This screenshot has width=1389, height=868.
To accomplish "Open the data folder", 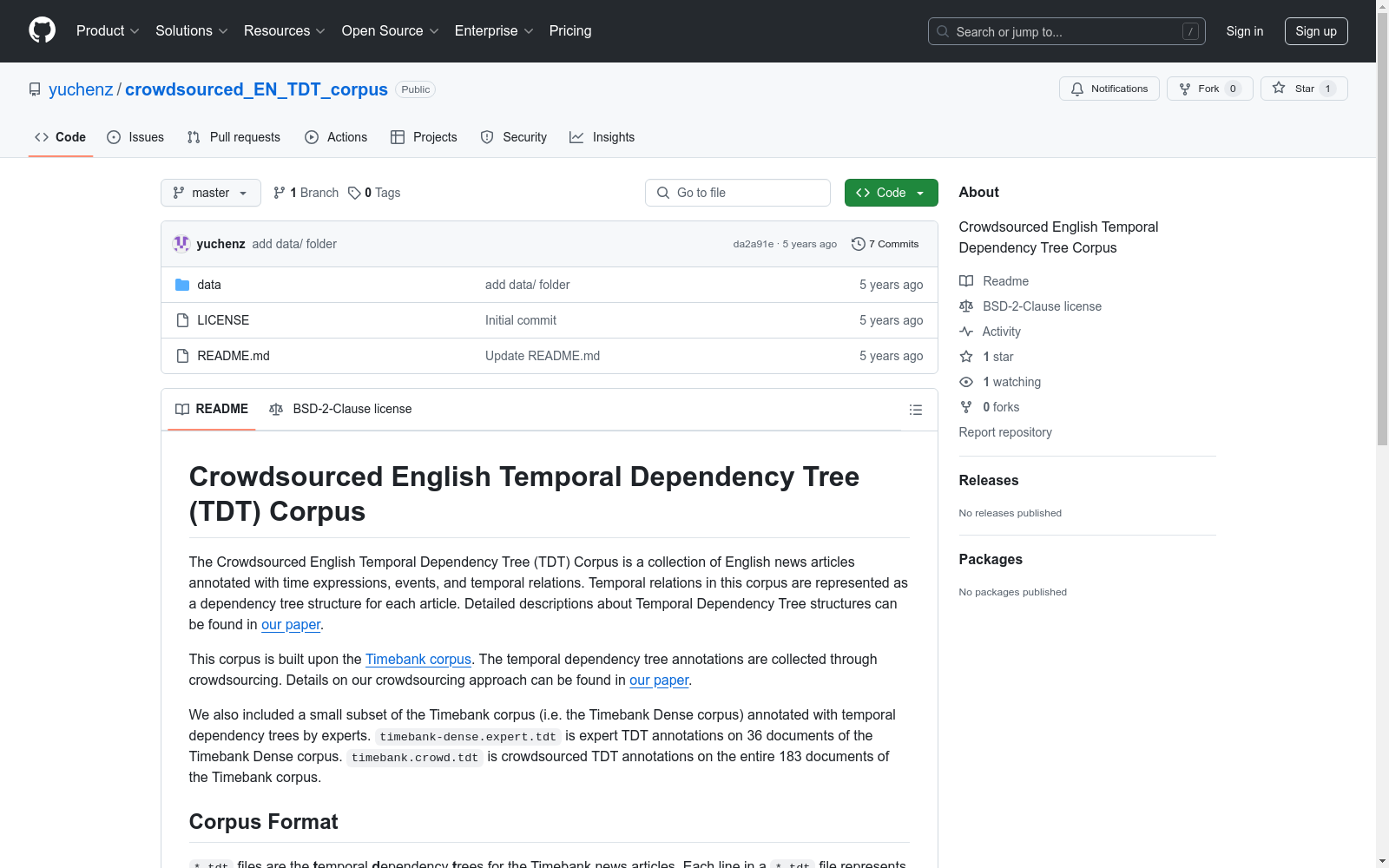I will click(209, 285).
